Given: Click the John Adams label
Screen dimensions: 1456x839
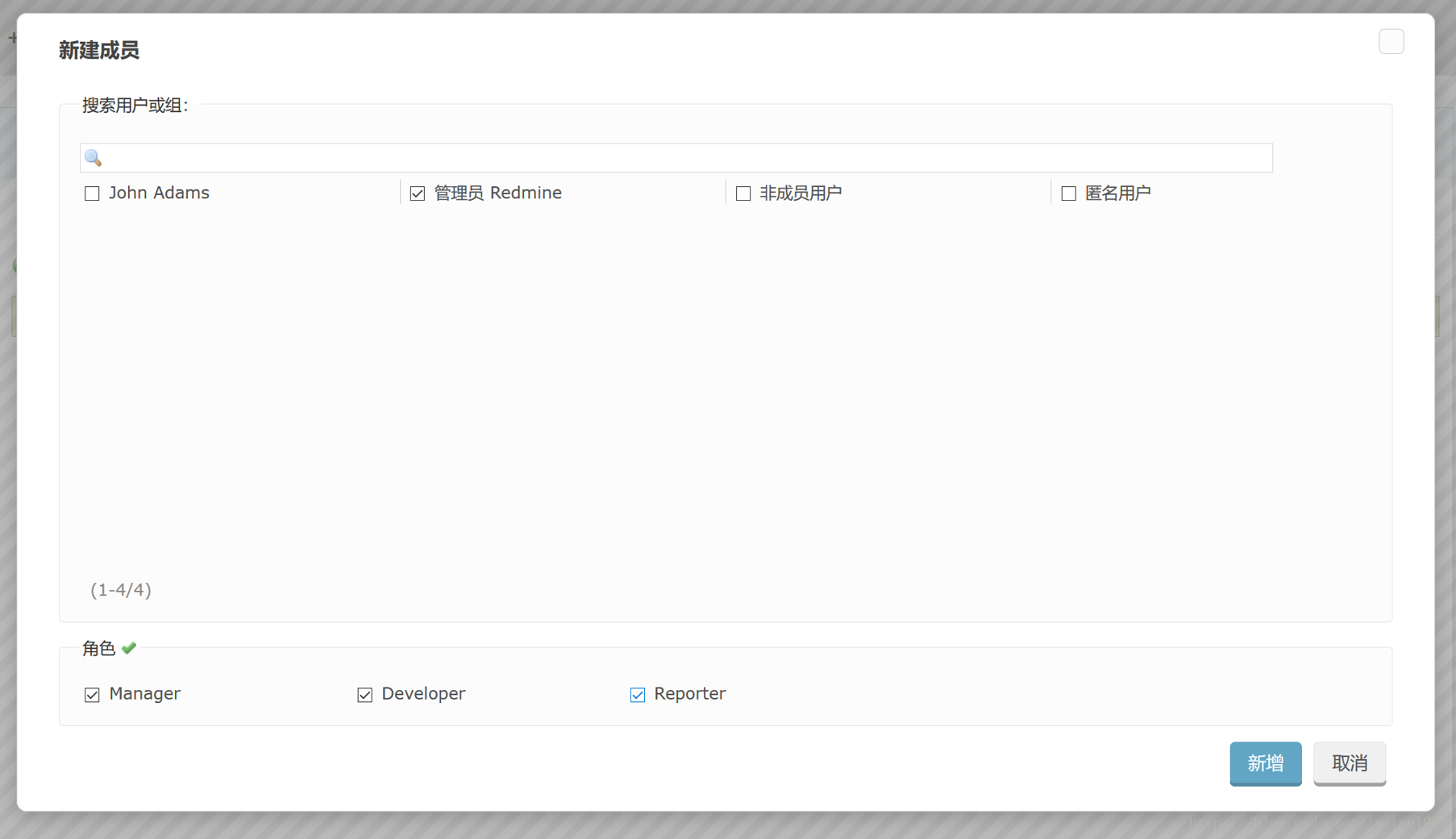Looking at the screenshot, I should [159, 193].
